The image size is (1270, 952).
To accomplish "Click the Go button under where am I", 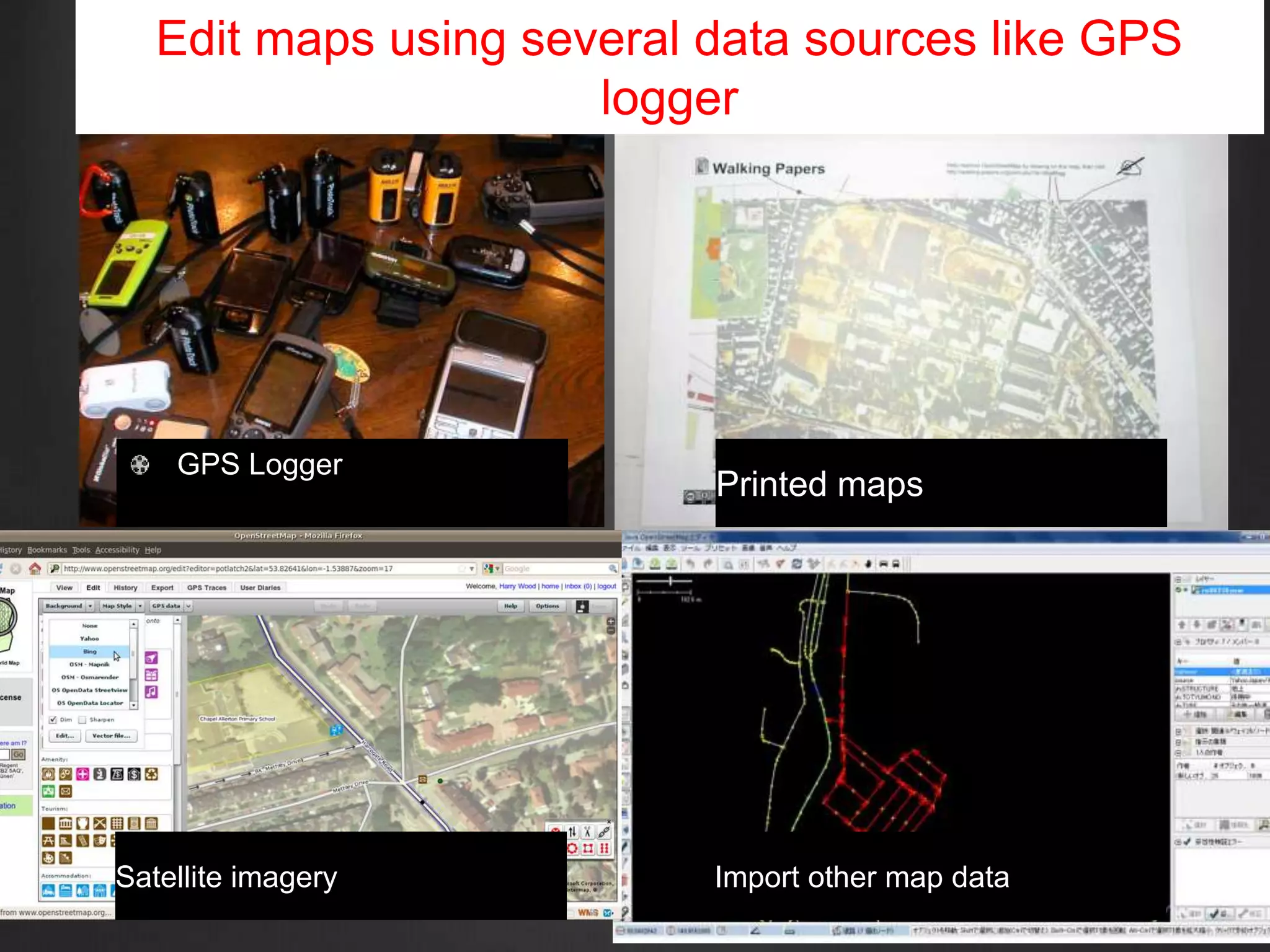I will coord(19,754).
